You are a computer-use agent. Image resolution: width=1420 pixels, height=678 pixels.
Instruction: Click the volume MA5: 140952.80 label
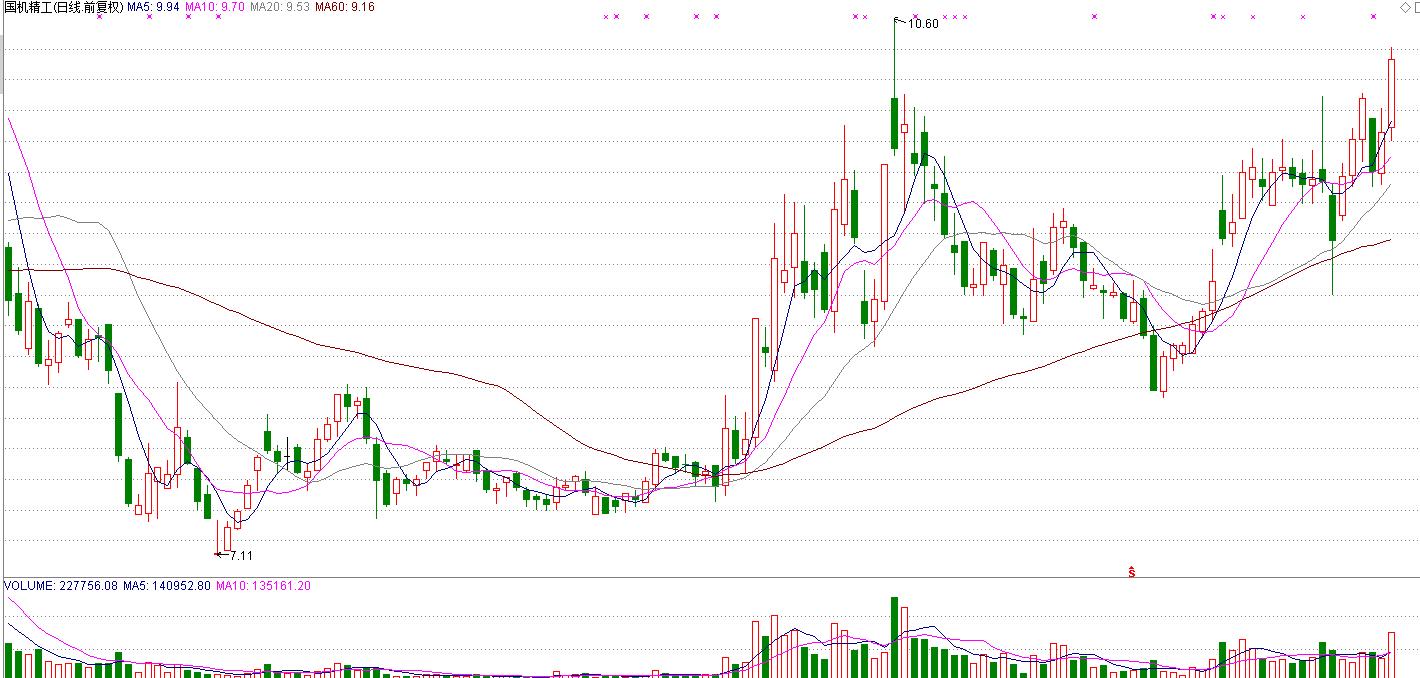pyautogui.click(x=167, y=585)
